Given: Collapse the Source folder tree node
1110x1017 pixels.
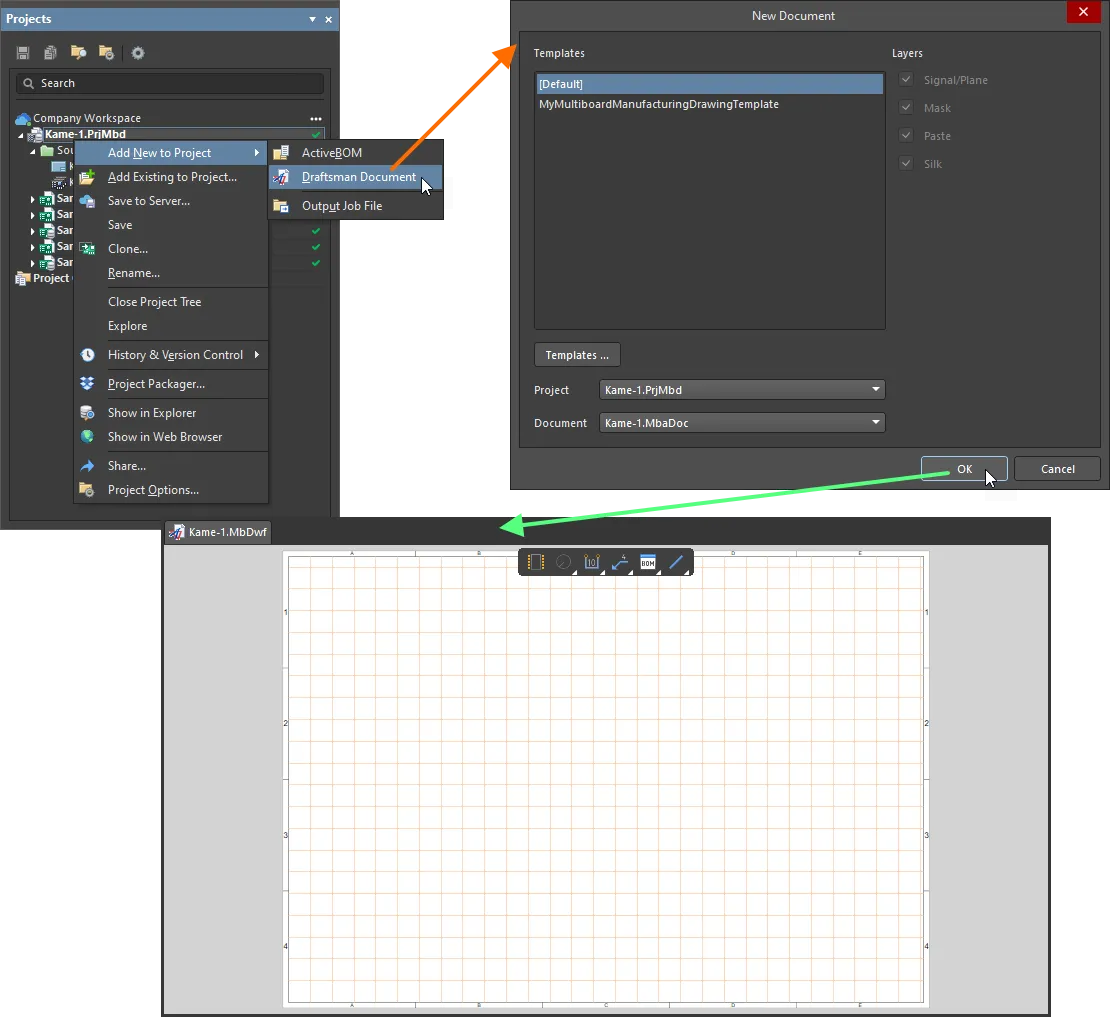Looking at the screenshot, I should pos(33,151).
